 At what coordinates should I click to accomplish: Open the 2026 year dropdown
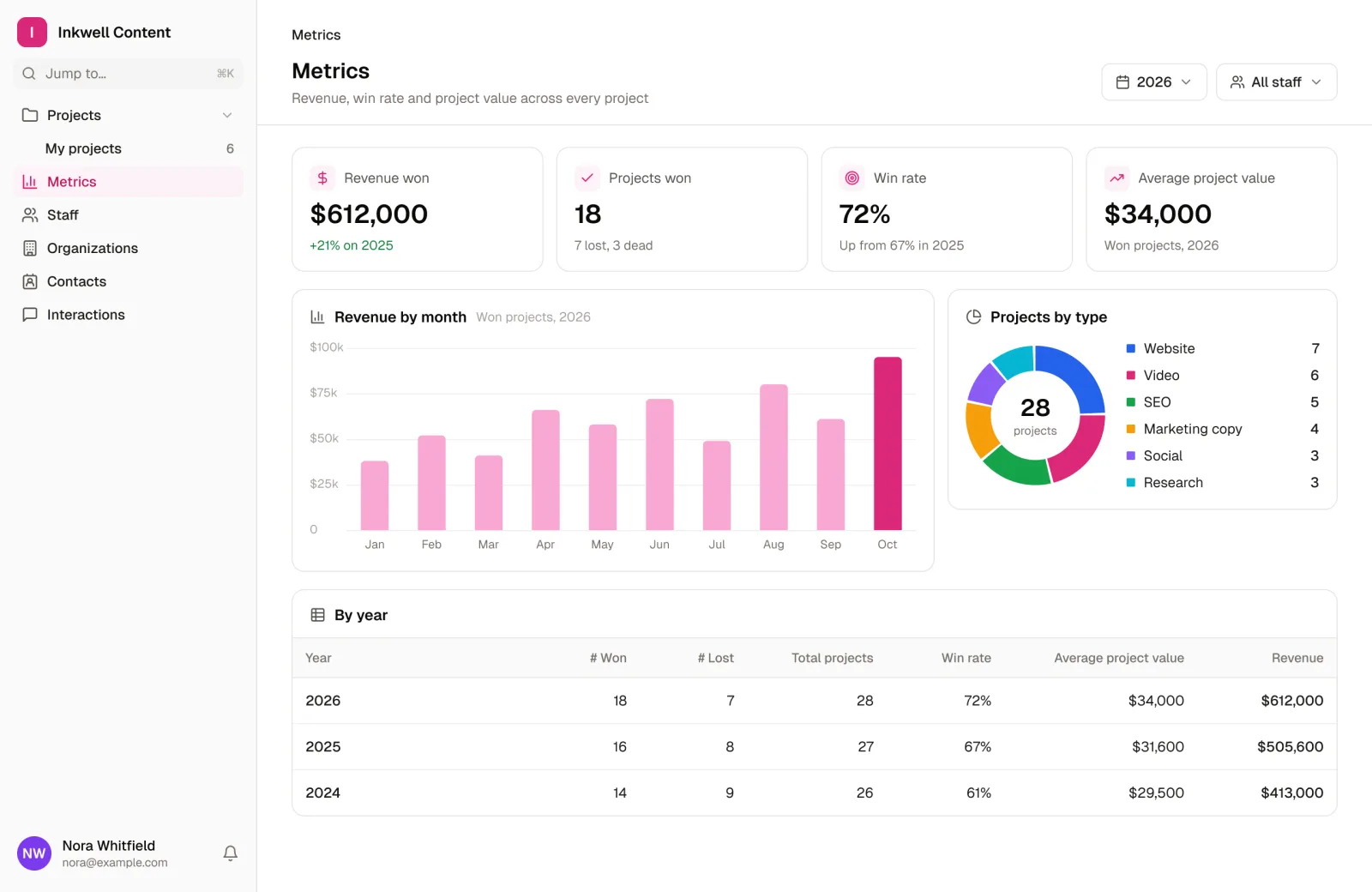pyautogui.click(x=1154, y=82)
